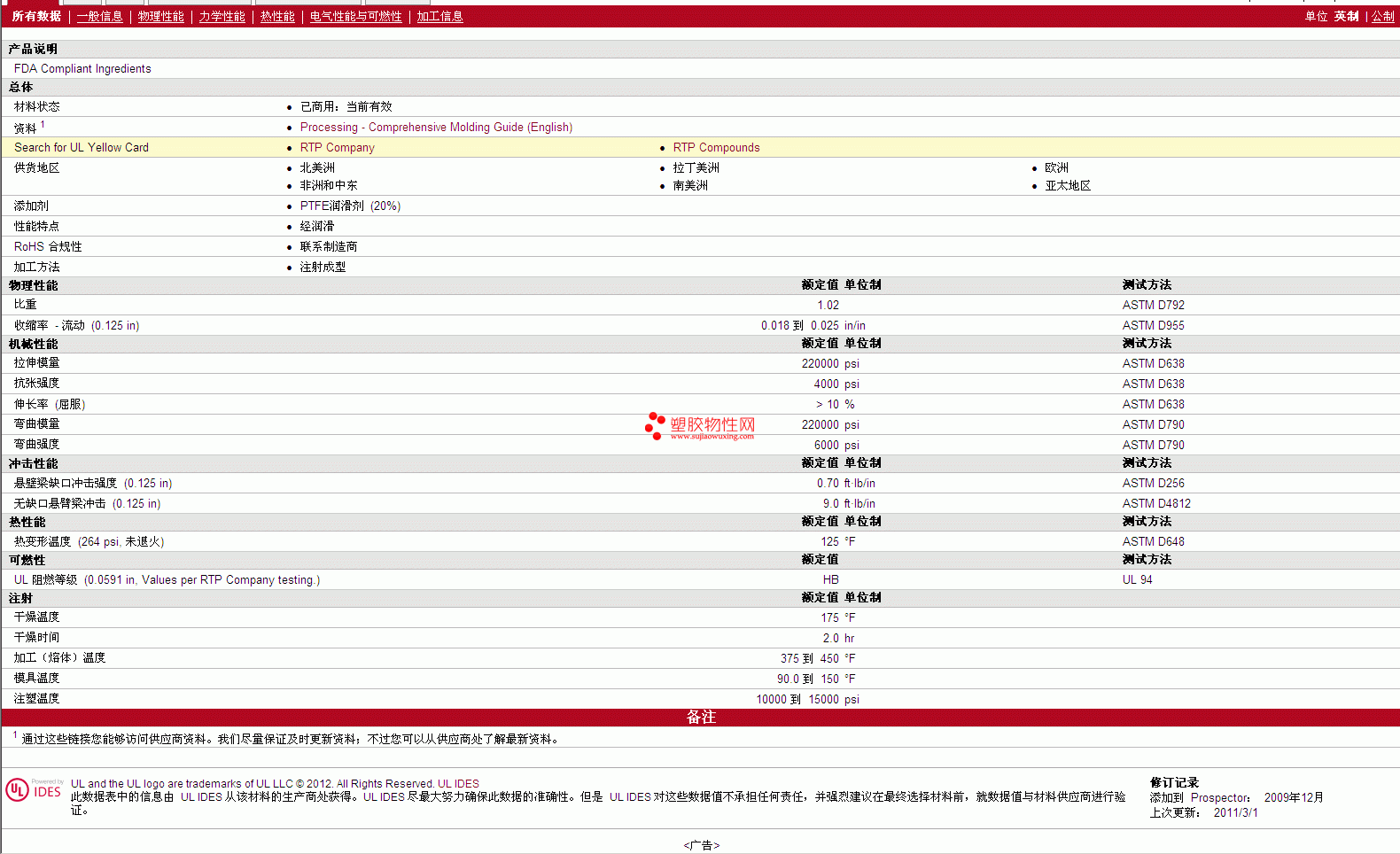The height and width of the screenshot is (854, 1400).
Task: Click the 北美洲 region entry
Action: [317, 168]
